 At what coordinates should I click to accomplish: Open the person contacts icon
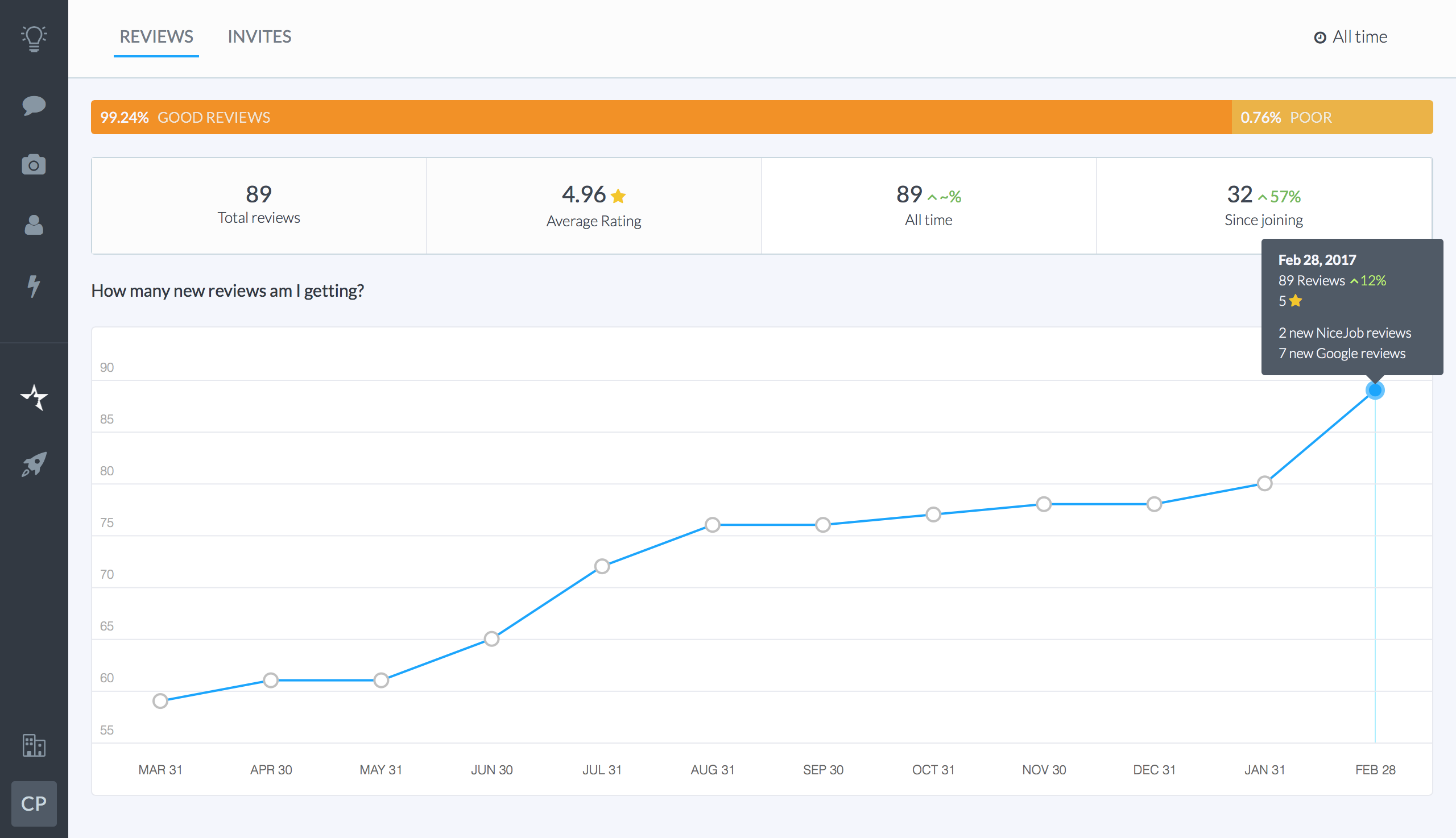pos(34,225)
